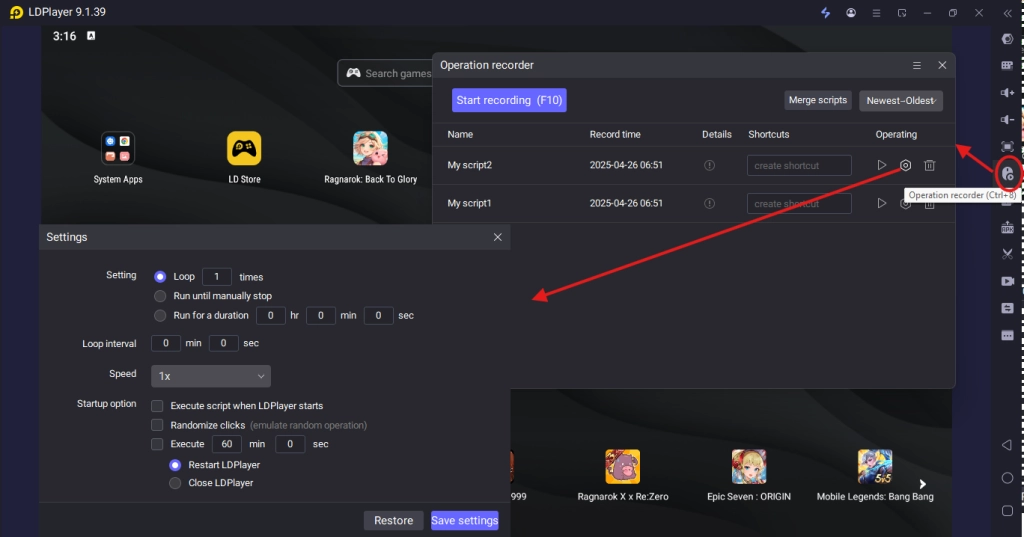The width and height of the screenshot is (1024, 537).
Task: View details info icon for My script2
Action: 709,165
